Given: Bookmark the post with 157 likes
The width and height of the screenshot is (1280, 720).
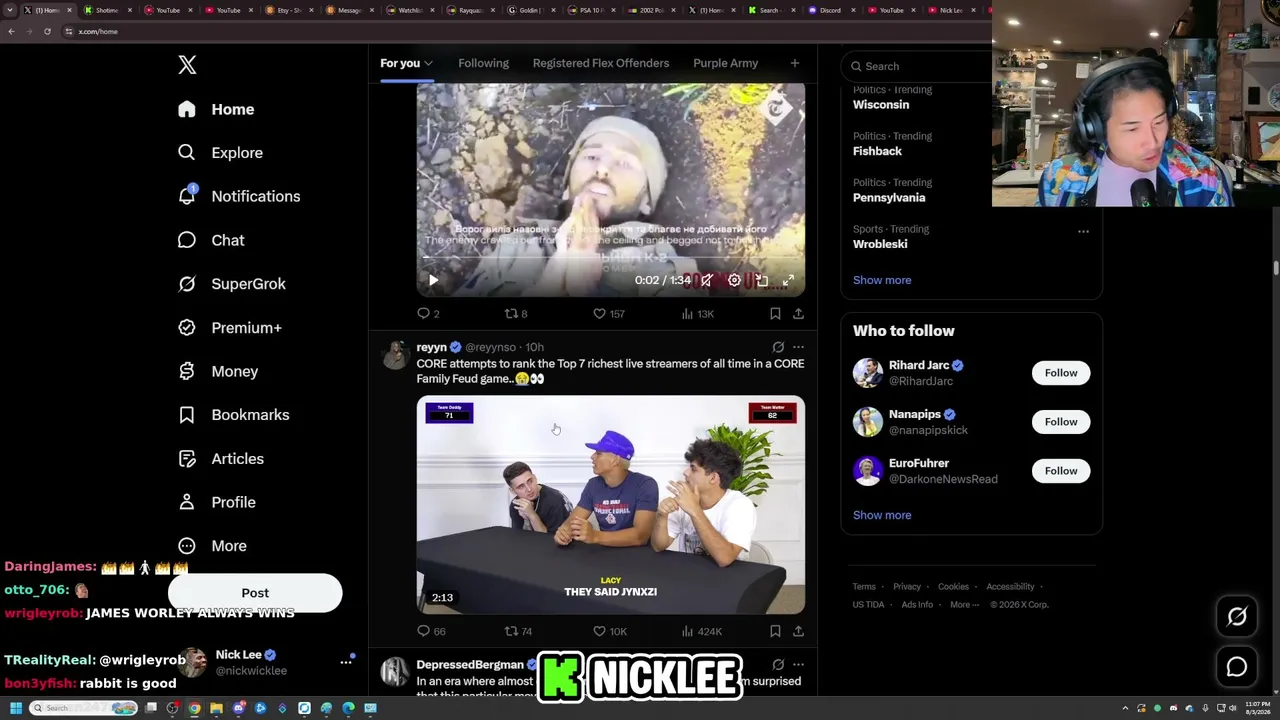Looking at the screenshot, I should tap(775, 314).
